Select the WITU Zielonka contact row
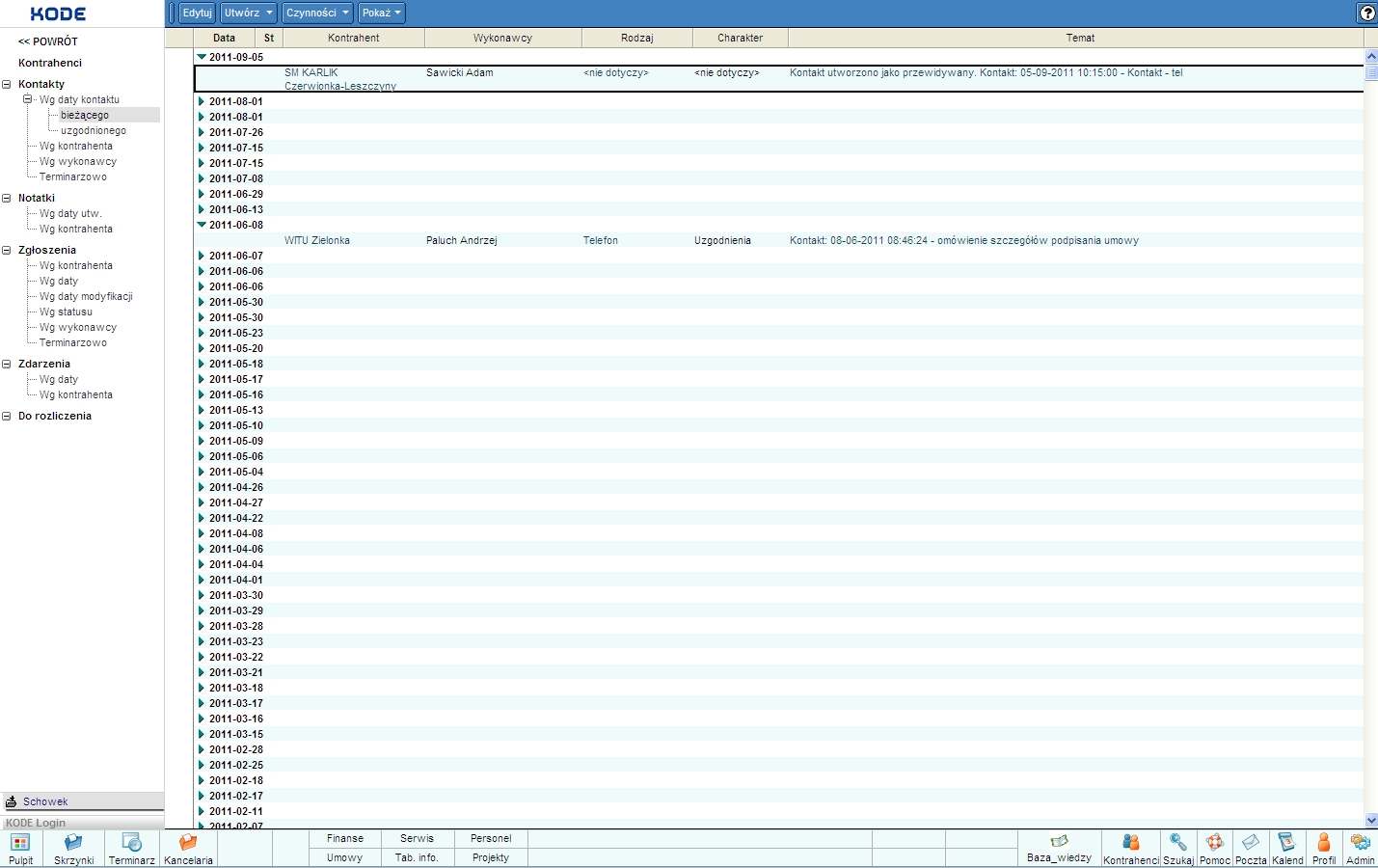 779,240
